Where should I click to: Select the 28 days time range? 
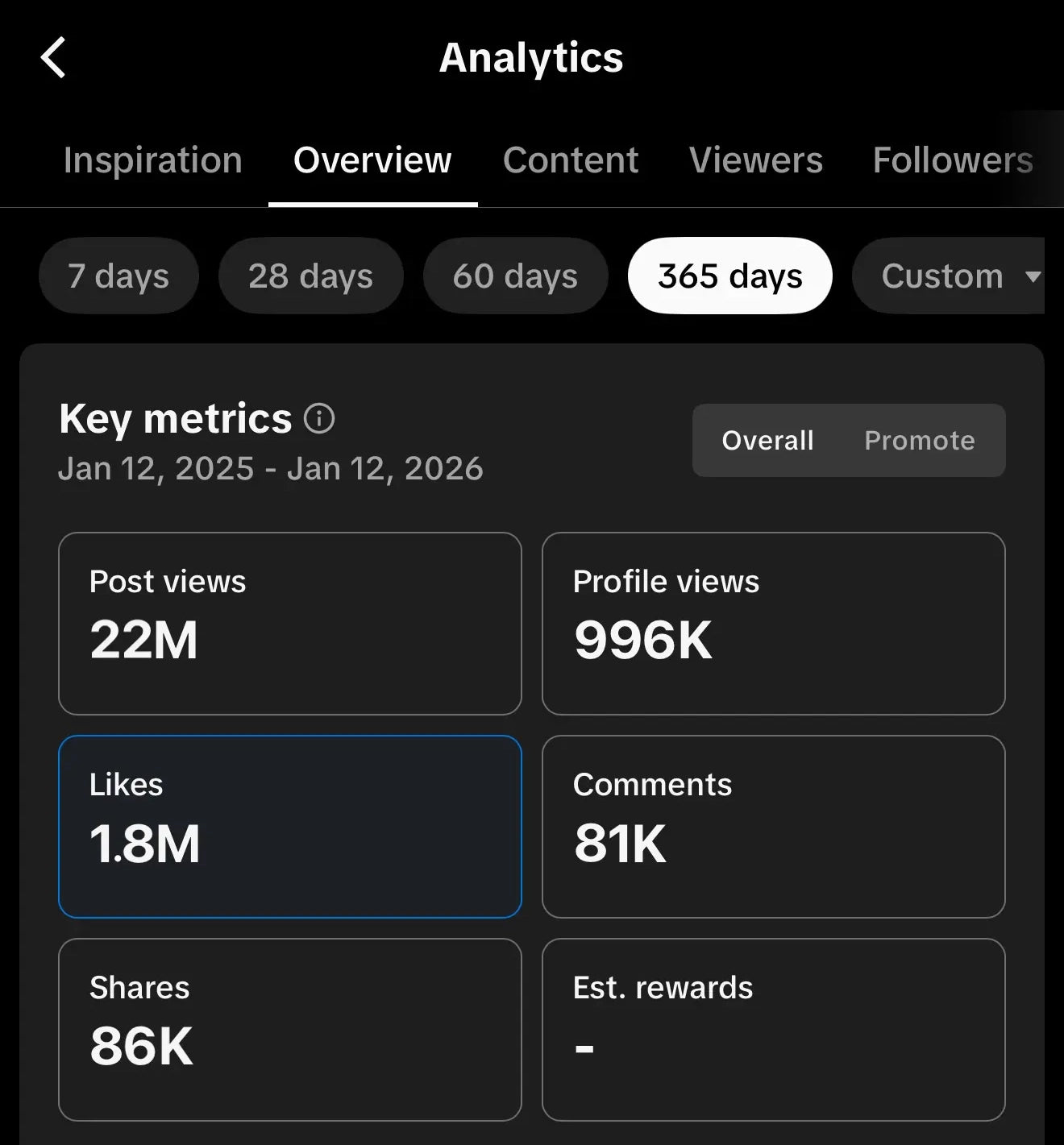[x=310, y=276]
